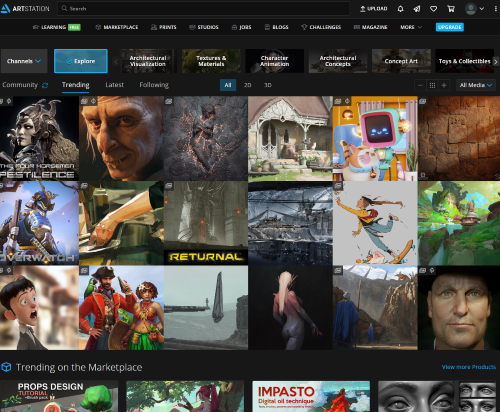Select the Character Animation channel
500x412 pixels.
coord(274,61)
